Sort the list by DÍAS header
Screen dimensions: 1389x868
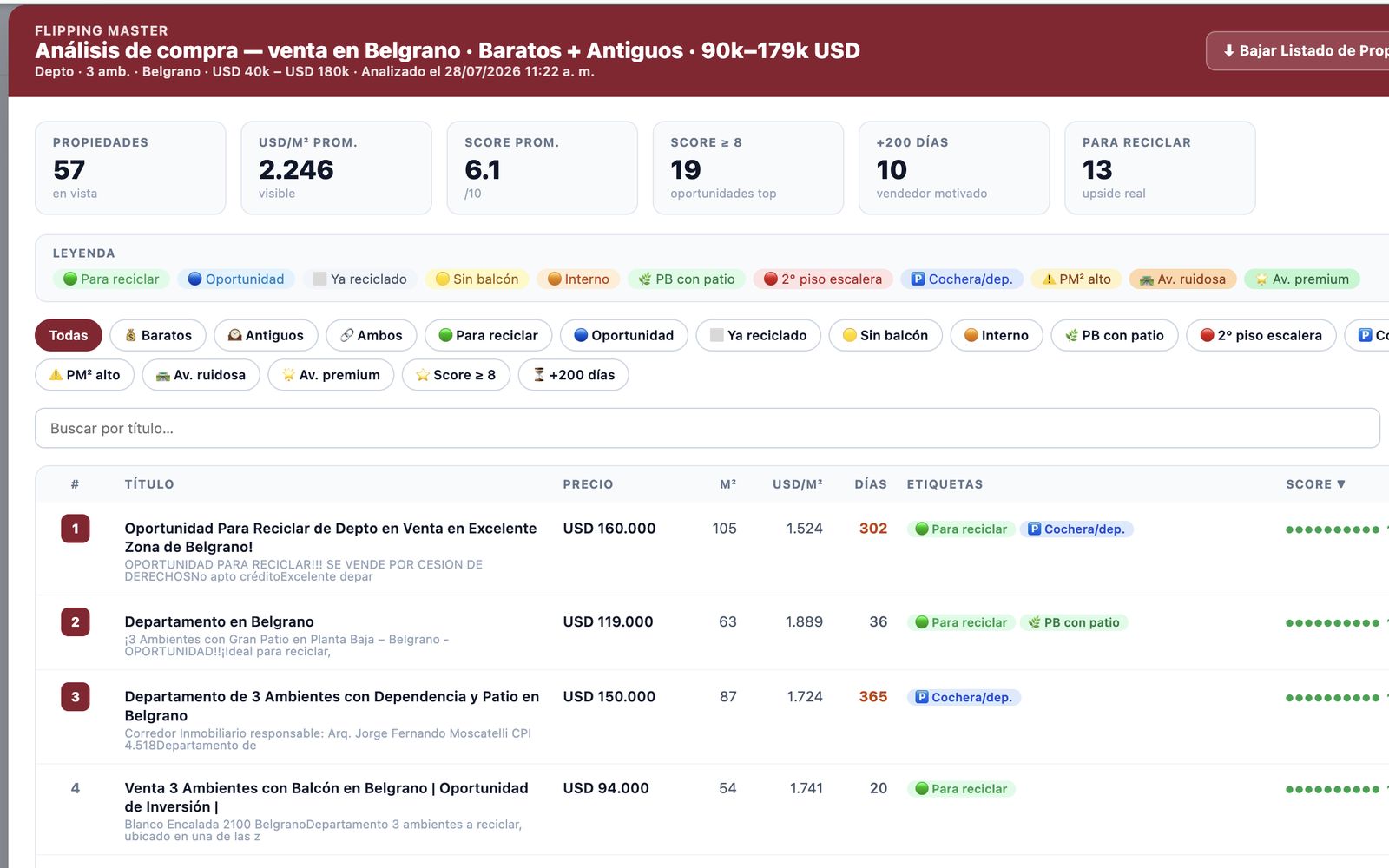[x=870, y=484]
